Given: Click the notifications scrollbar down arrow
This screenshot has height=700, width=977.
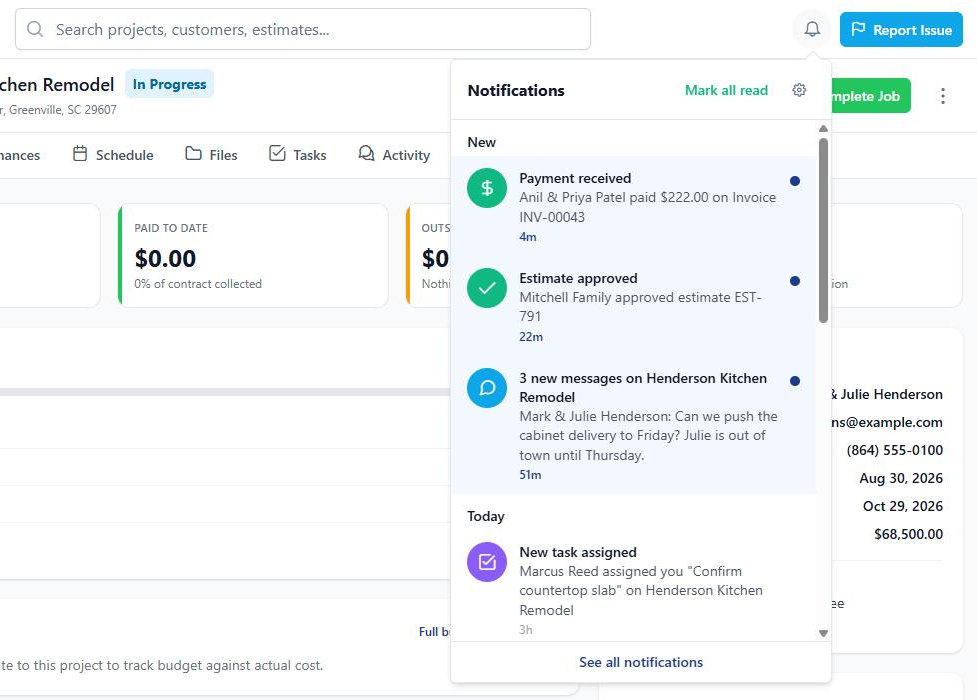Looking at the screenshot, I should coord(823,633).
